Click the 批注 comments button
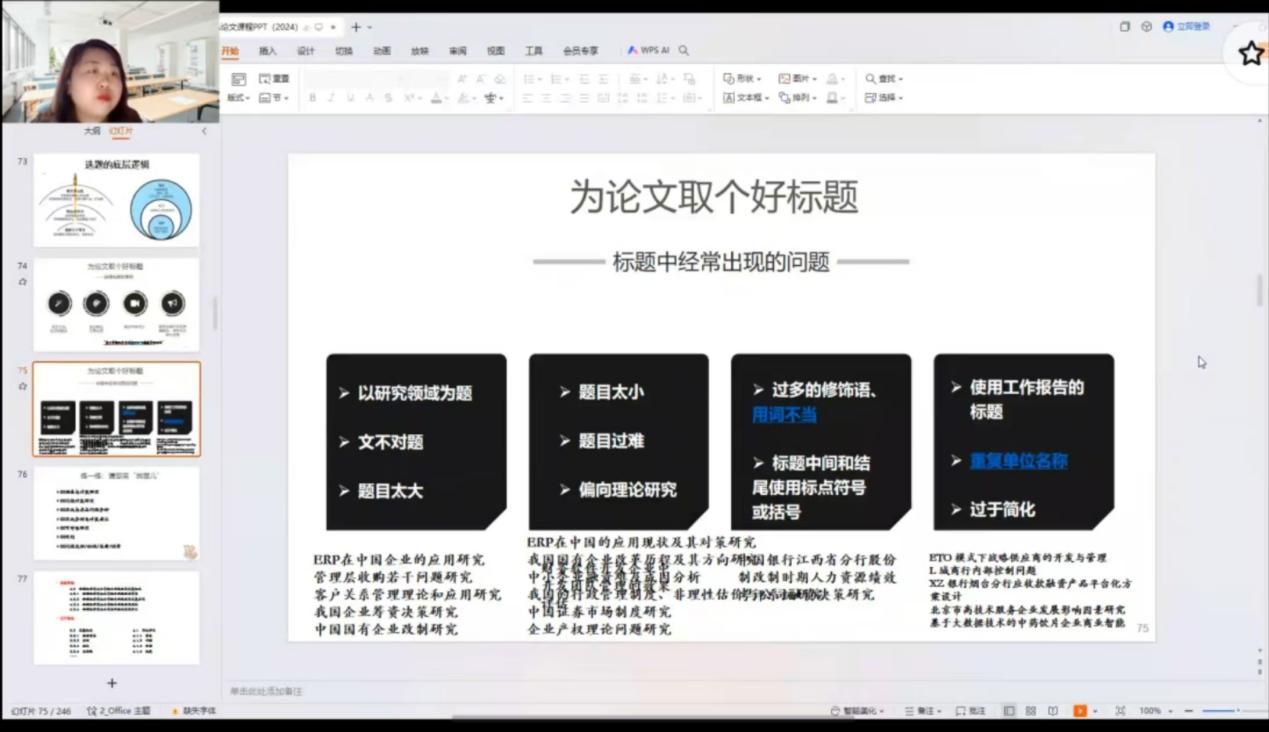Image resolution: width=1269 pixels, height=732 pixels. (970, 711)
